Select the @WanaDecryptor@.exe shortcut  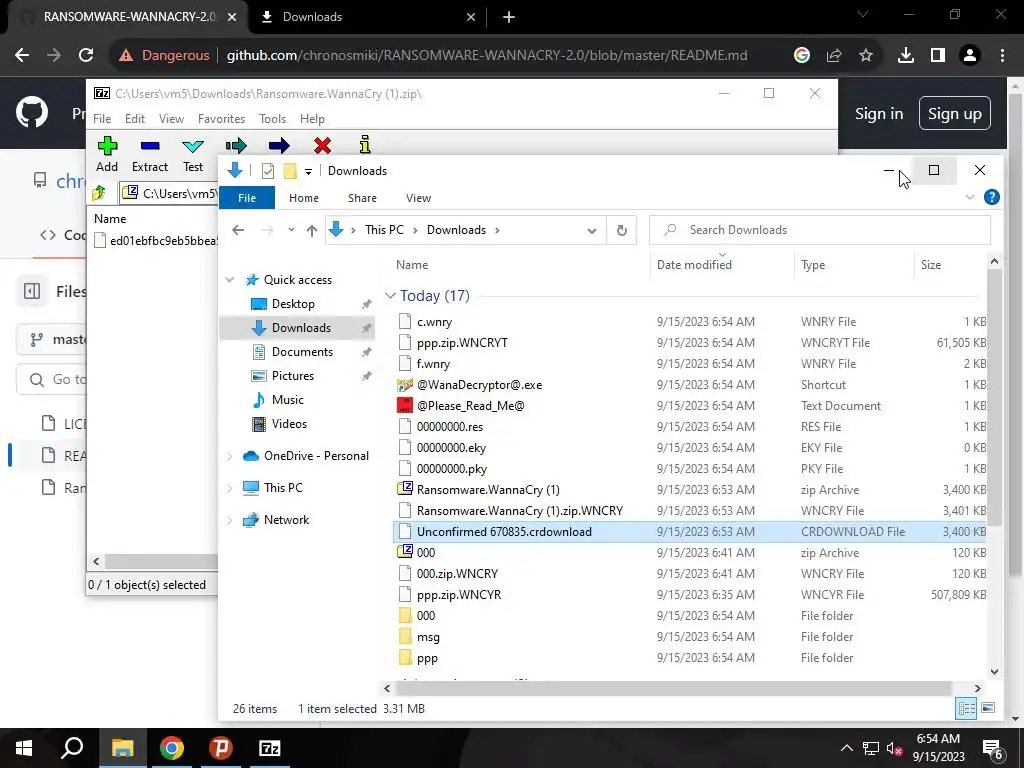click(x=479, y=385)
